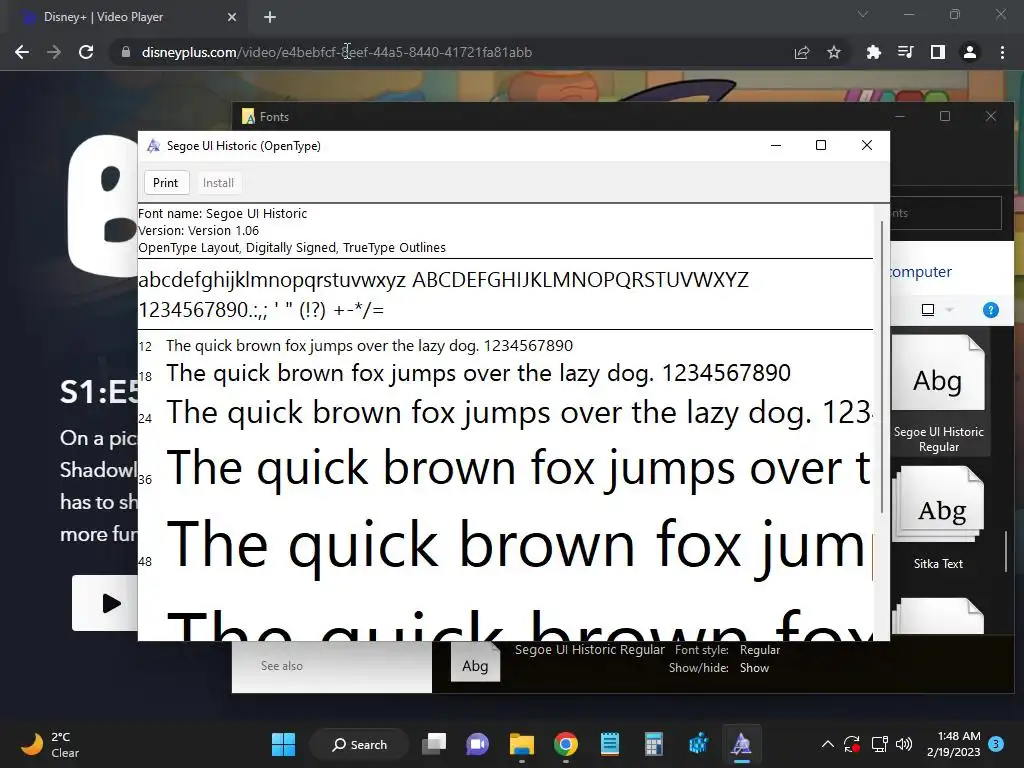Open Chat app on taskbar
This screenshot has height=768, width=1024.
coord(477,744)
